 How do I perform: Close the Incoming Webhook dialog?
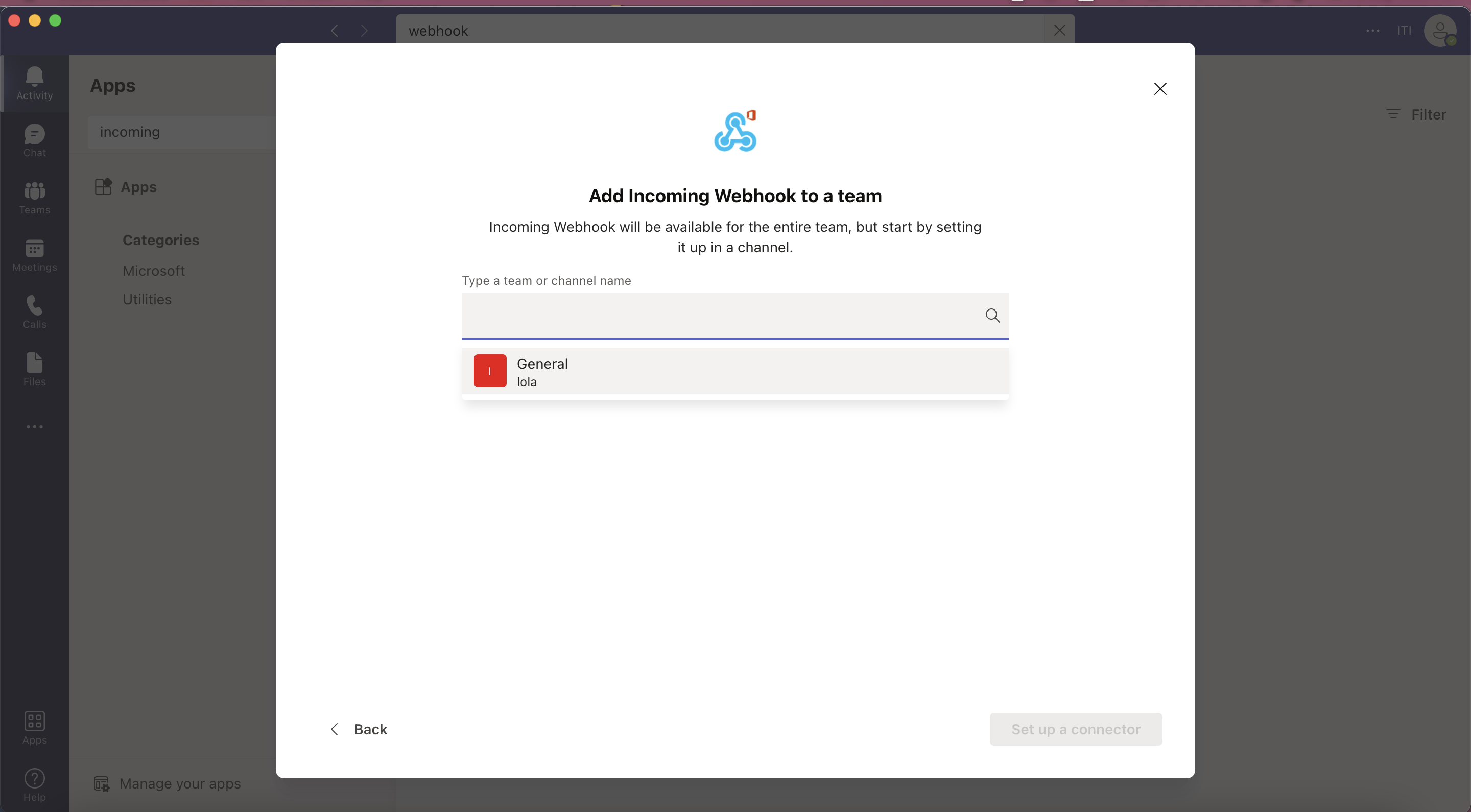coord(1160,89)
